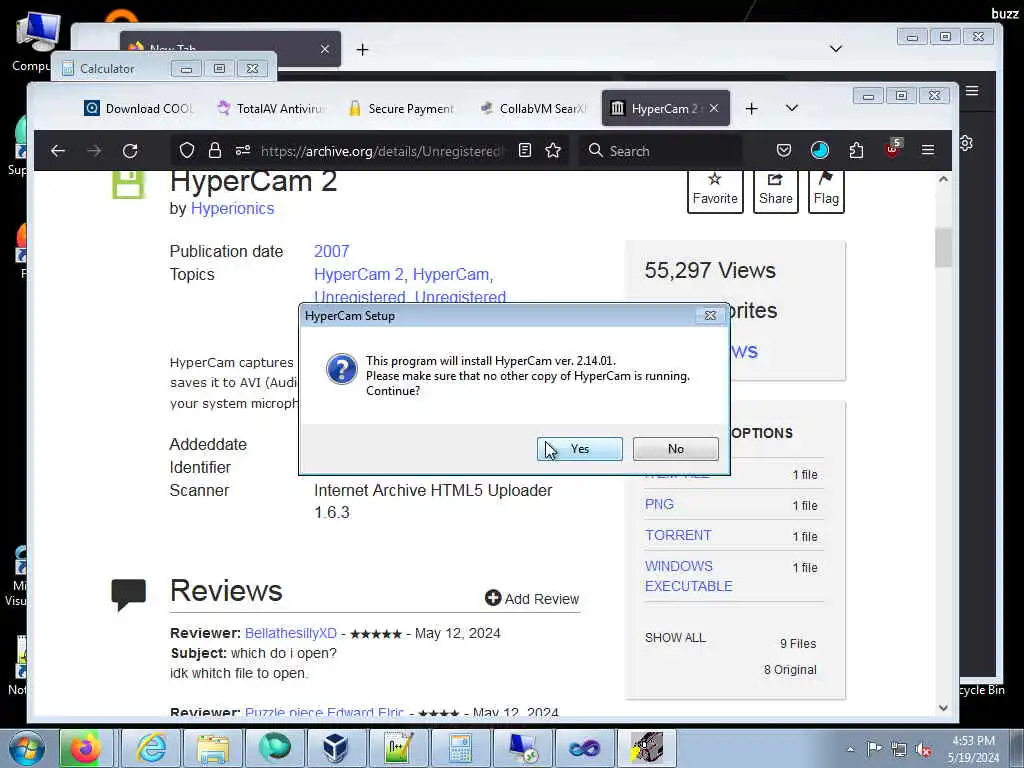The image size is (1024, 768).
Task: Open the Hyperionics author link
Action: point(232,208)
